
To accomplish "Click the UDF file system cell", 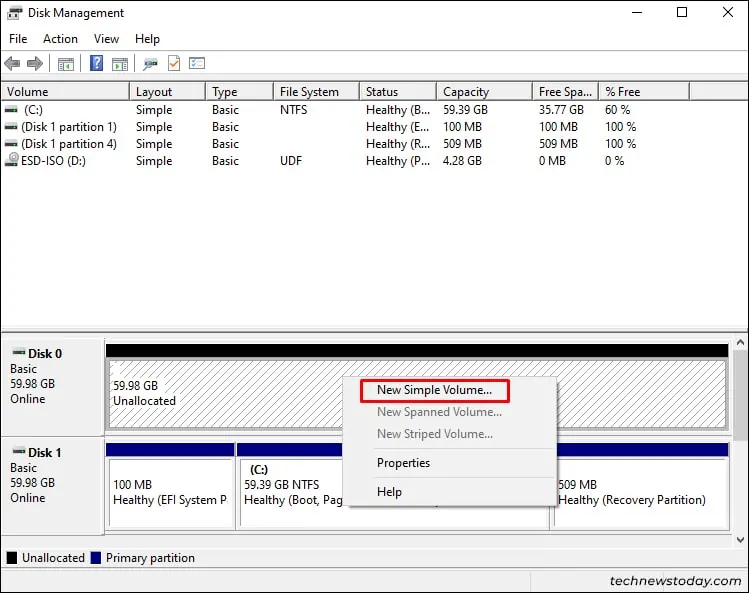I will (x=291, y=161).
